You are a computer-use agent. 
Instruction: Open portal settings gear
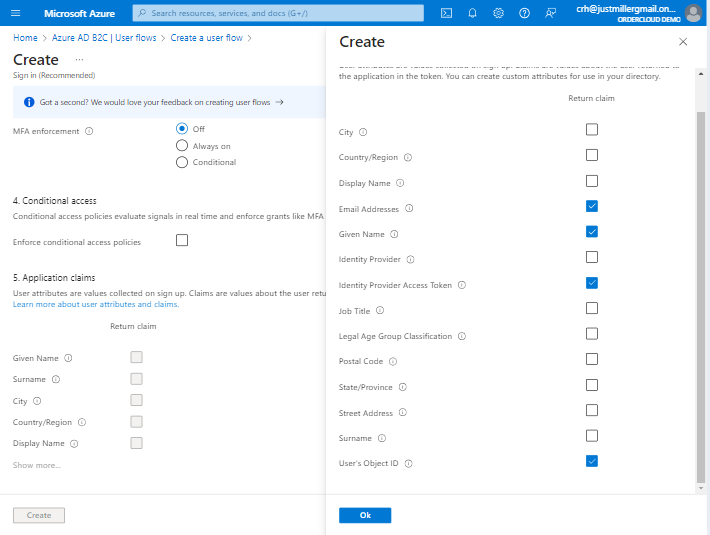(498, 13)
